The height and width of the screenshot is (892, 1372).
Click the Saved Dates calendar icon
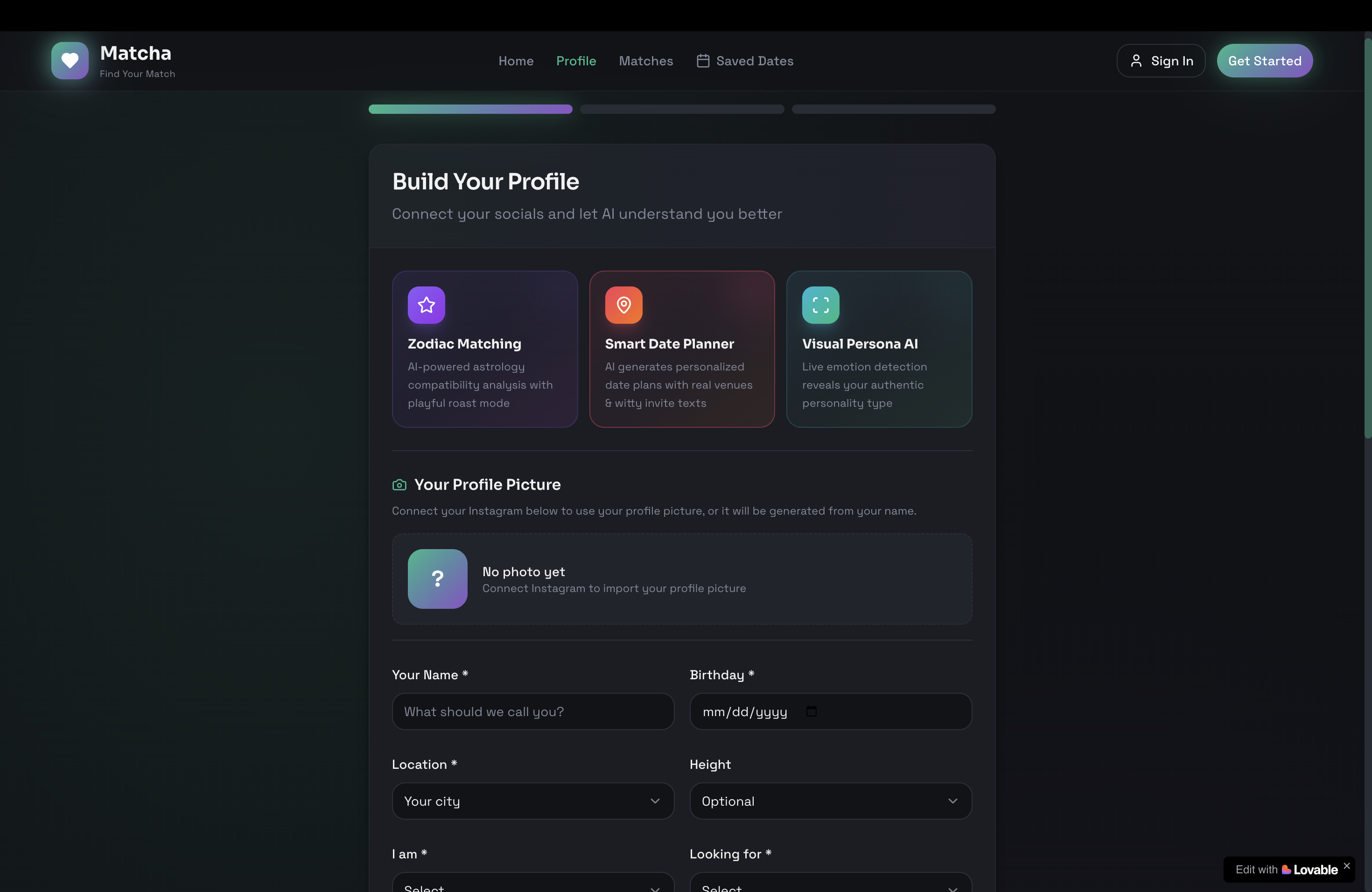click(x=703, y=61)
